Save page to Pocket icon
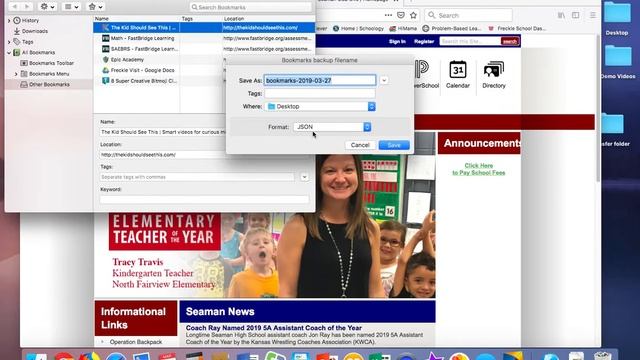The height and width of the screenshot is (360, 640). [401, 15]
